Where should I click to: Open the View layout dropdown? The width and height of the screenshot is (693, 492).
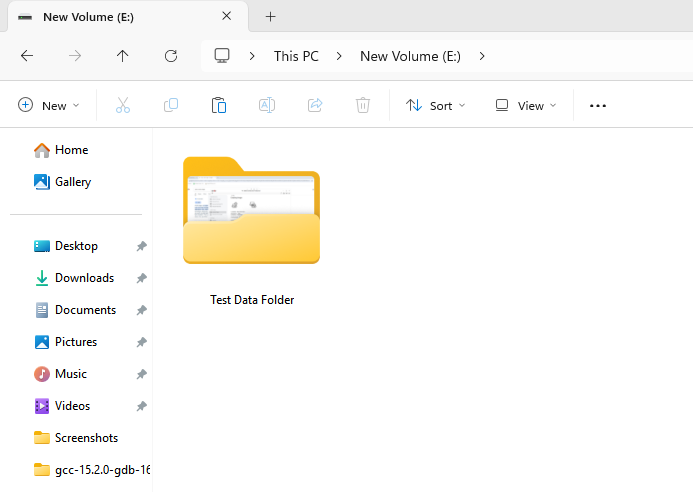tap(526, 105)
